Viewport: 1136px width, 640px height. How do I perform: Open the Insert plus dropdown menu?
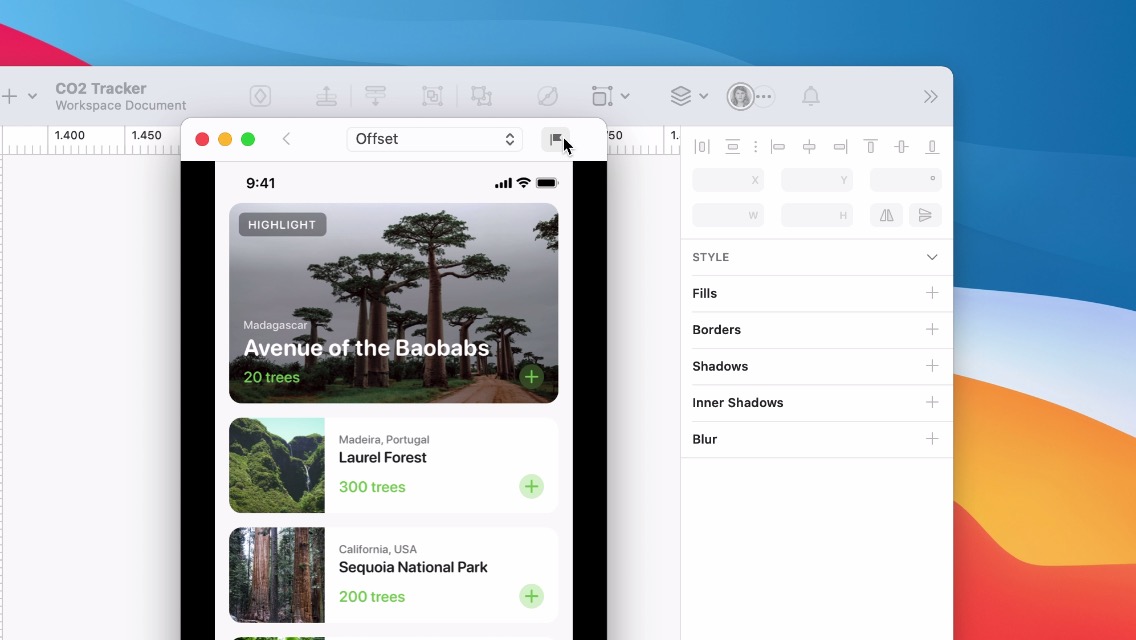(18, 96)
